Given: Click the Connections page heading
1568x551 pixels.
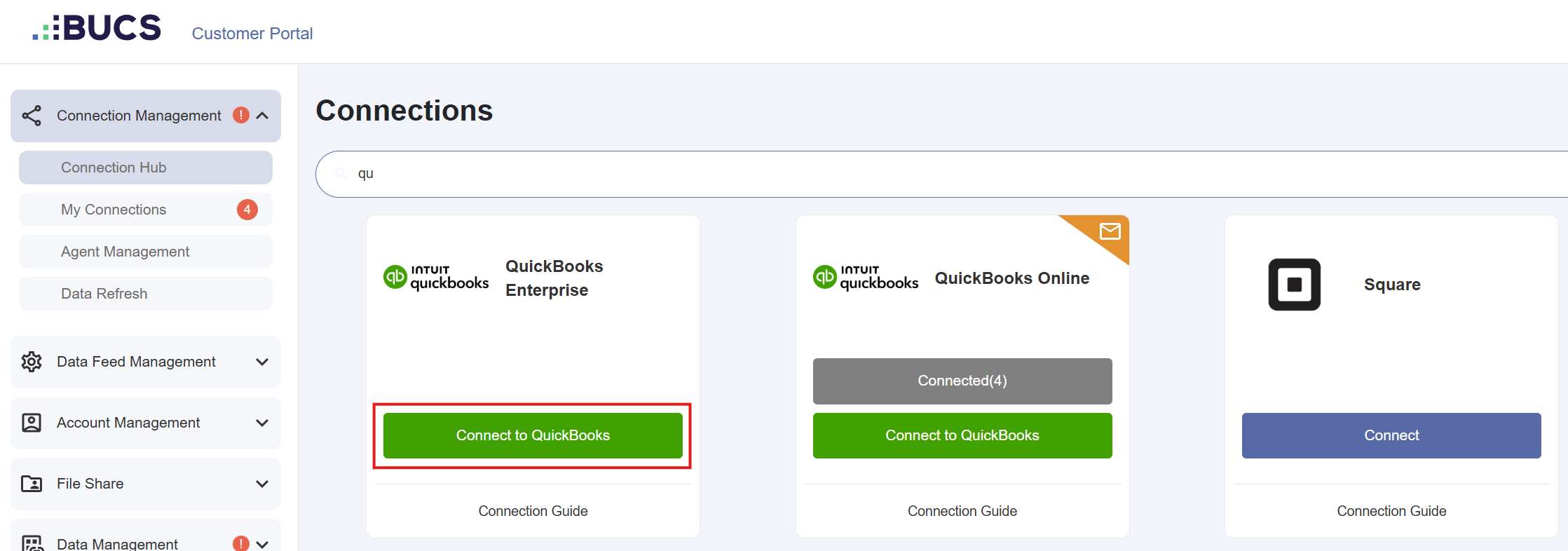Looking at the screenshot, I should (x=404, y=111).
